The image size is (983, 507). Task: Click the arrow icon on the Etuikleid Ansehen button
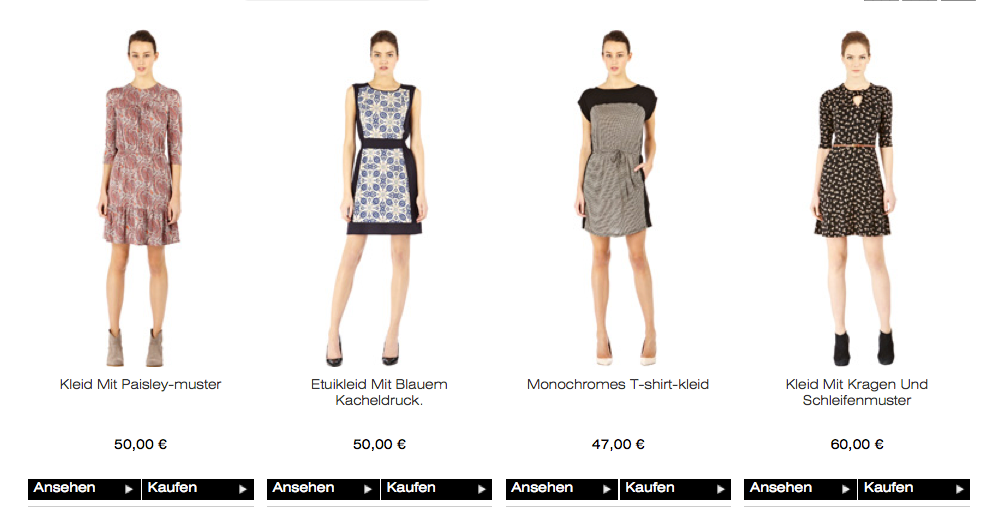click(x=367, y=489)
